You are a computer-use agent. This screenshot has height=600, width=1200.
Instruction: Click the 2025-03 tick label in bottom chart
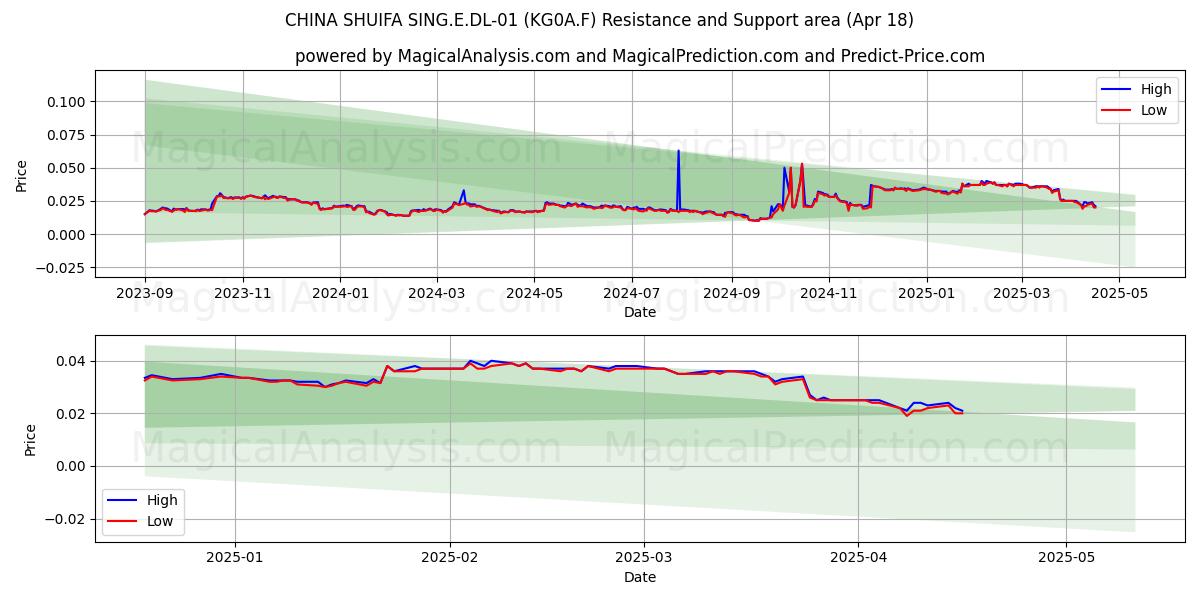pos(644,559)
